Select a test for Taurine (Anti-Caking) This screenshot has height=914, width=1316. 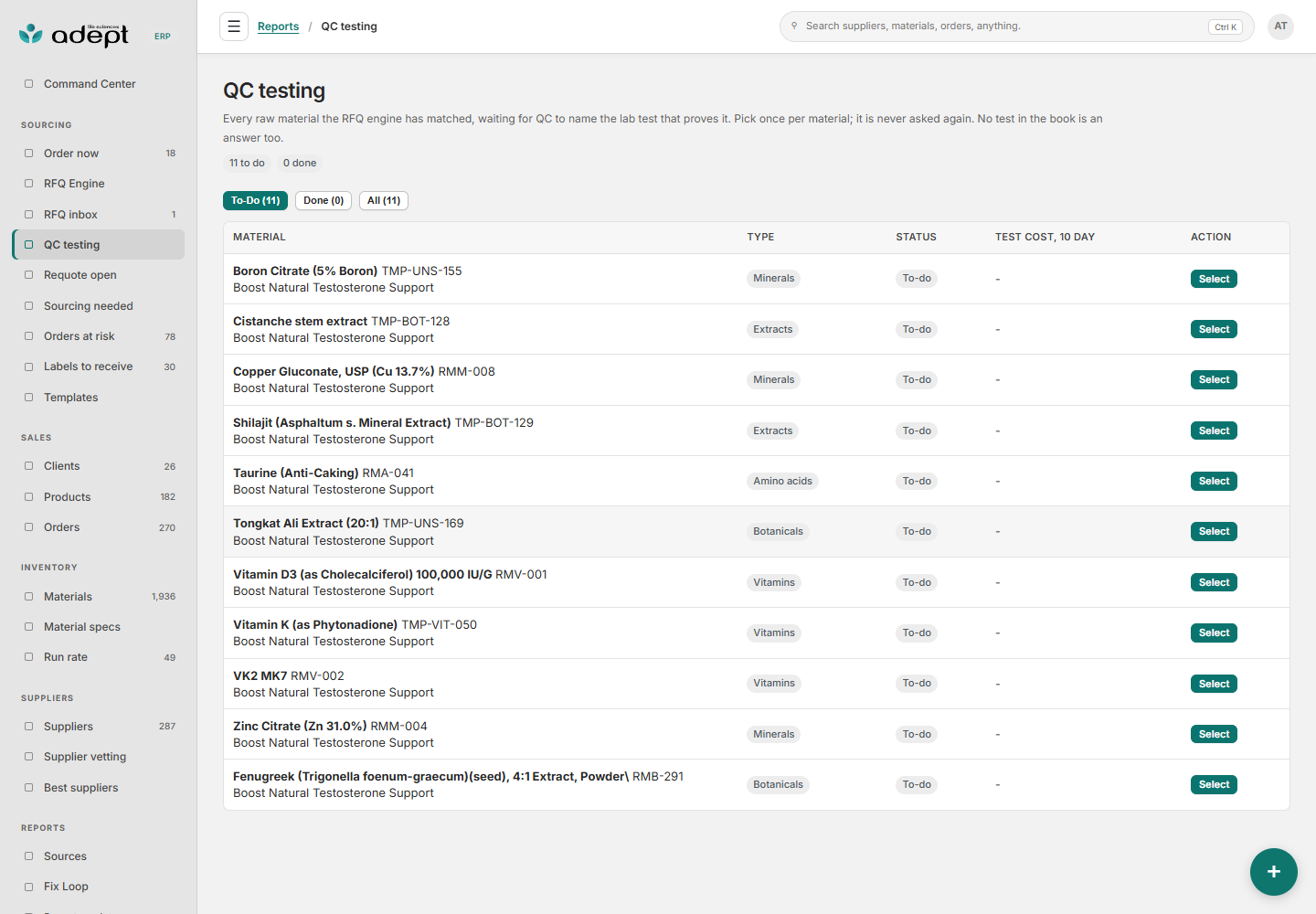[1214, 481]
